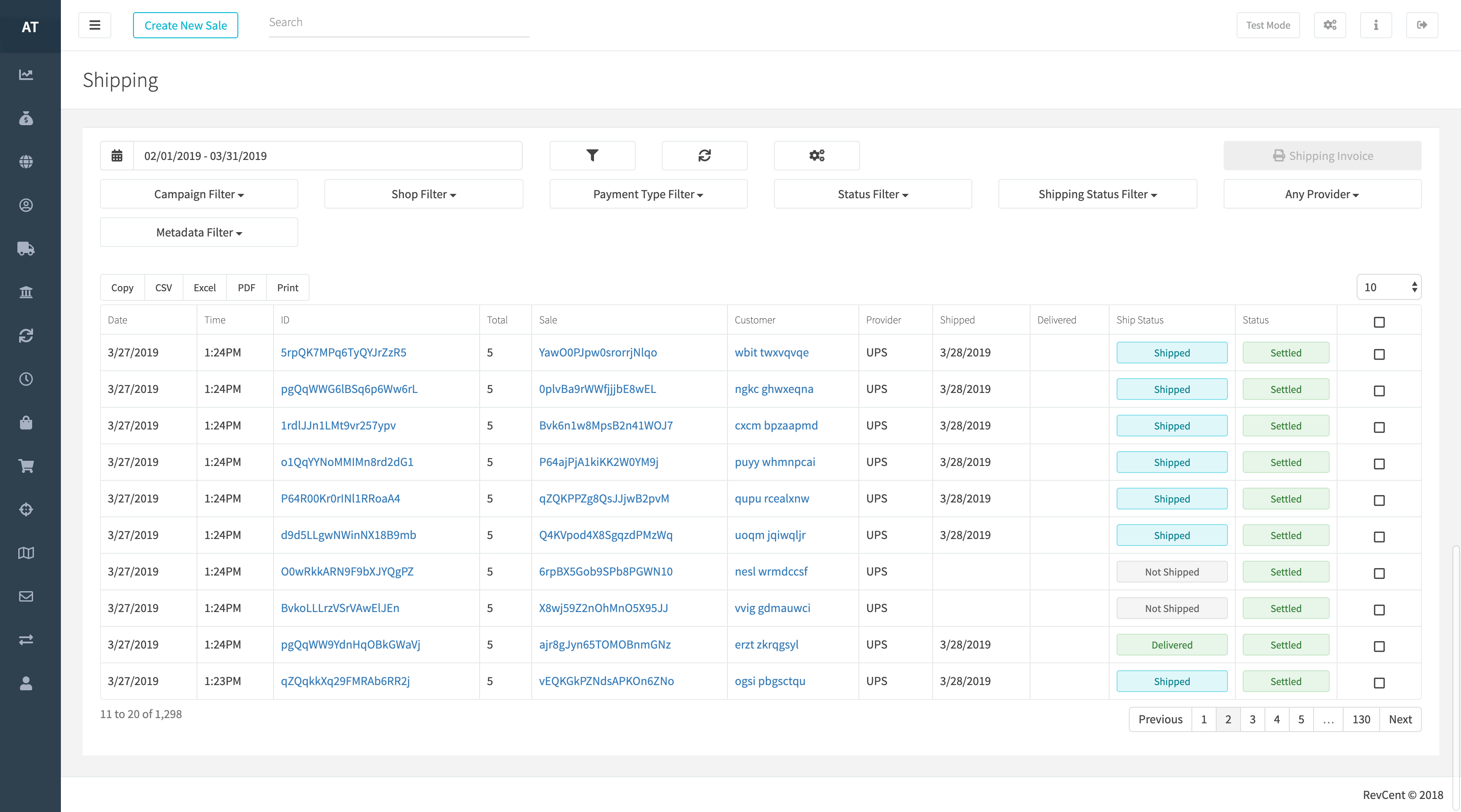This screenshot has height=812, width=1461.
Task: Open the Shipping Status Filter dropdown
Action: click(x=1097, y=194)
